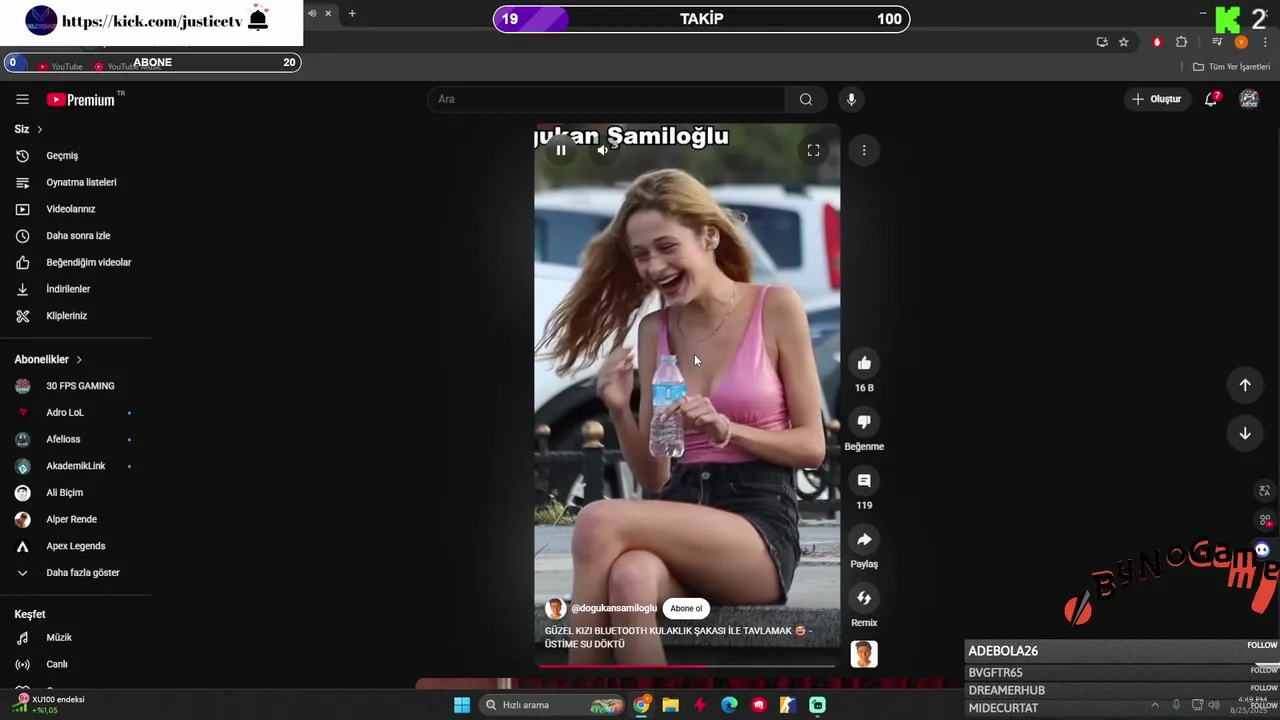Click the Ara search input field
Image resolution: width=1280 pixels, height=720 pixels.
pos(606,99)
